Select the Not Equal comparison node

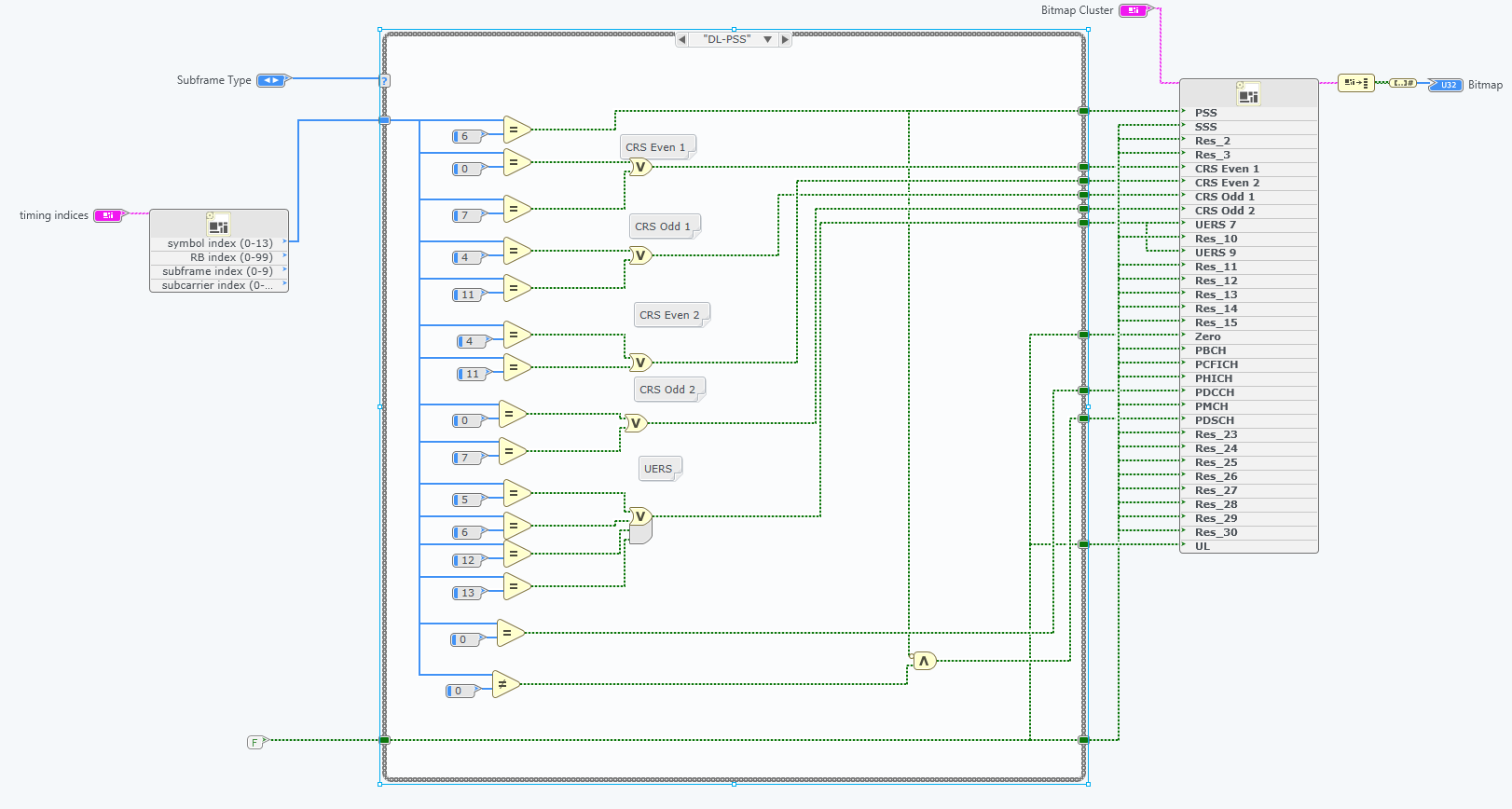click(504, 685)
